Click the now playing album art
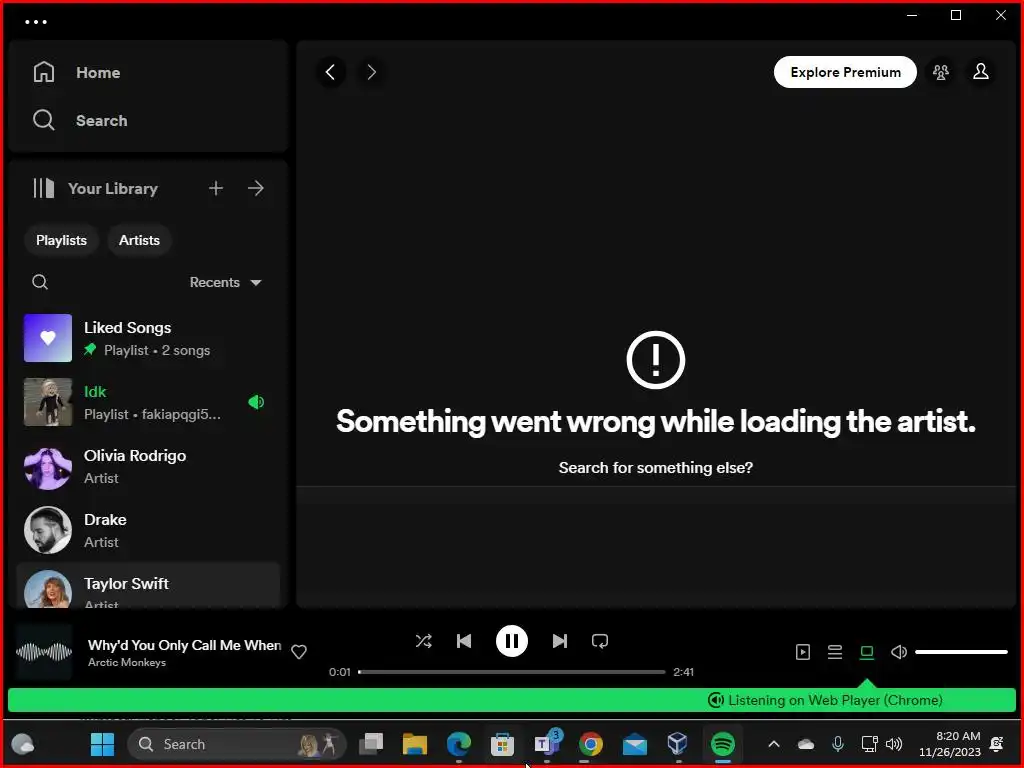The image size is (1024, 768). click(44, 652)
